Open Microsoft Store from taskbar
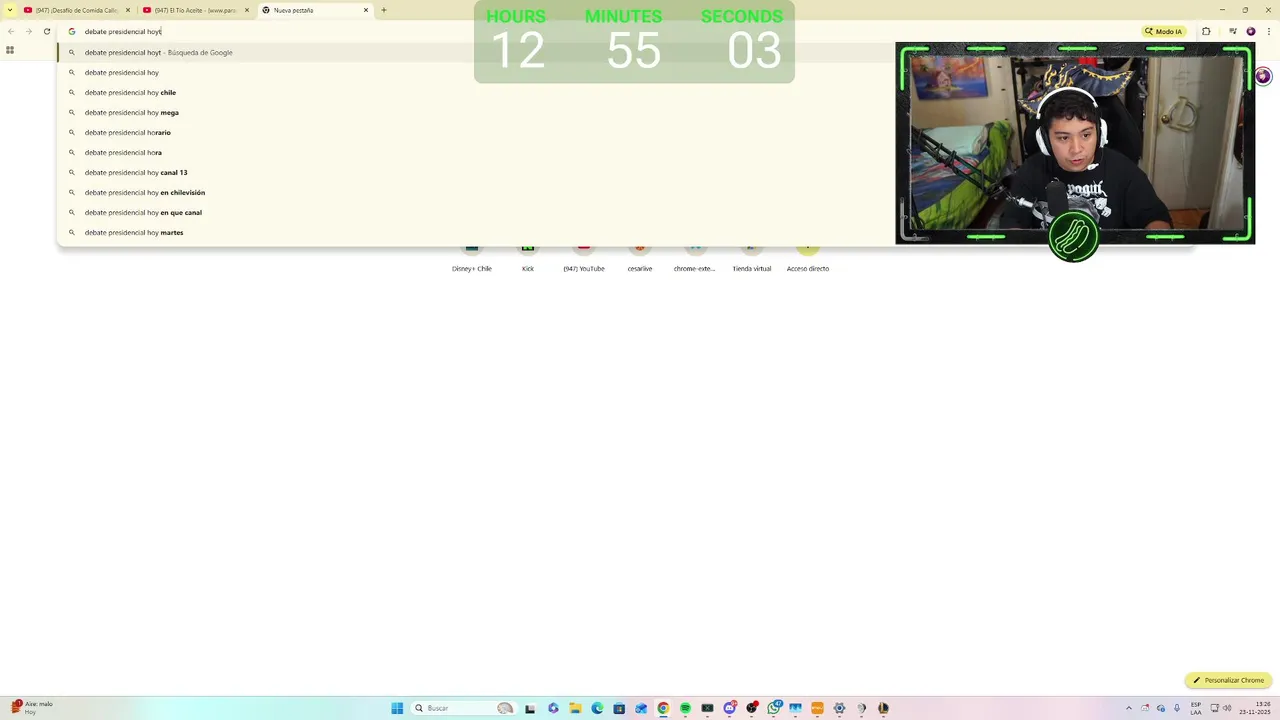This screenshot has height=720, width=1280. pyautogui.click(x=619, y=708)
